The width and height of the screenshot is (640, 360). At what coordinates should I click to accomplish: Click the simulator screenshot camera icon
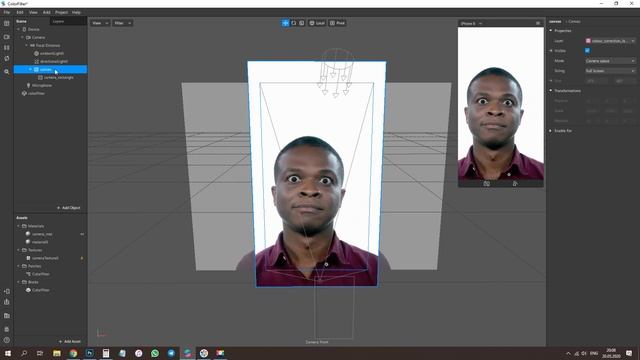[487, 184]
